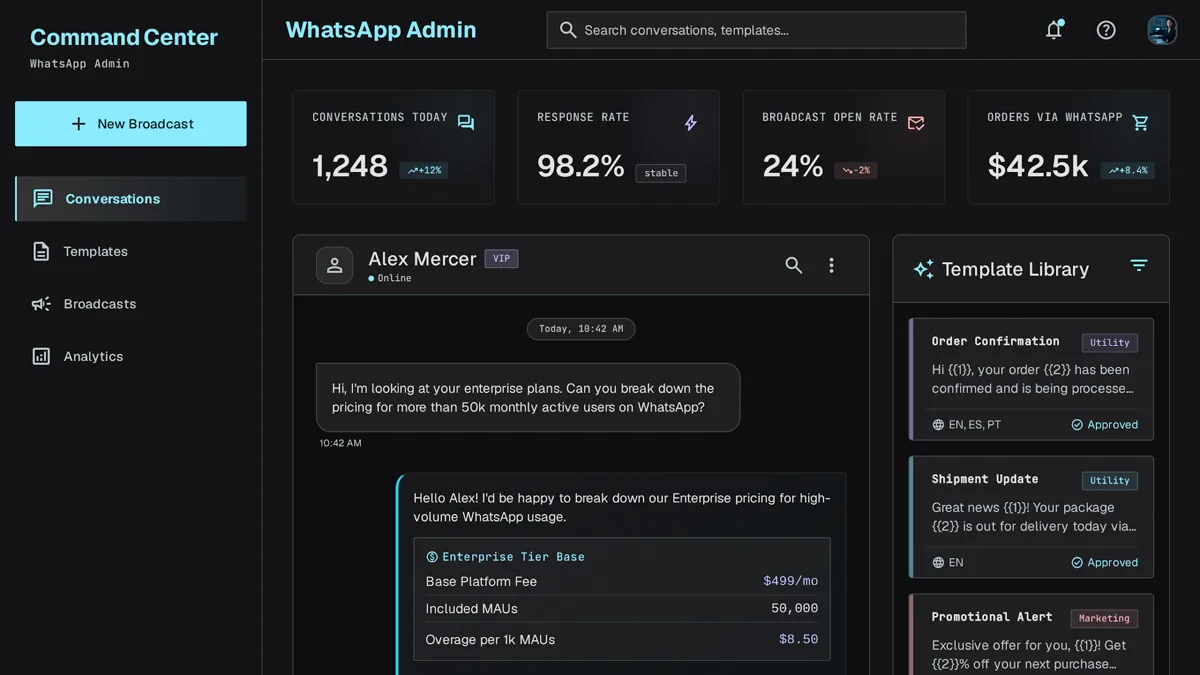The image size is (1200, 675).
Task: Click the Response Rate lightning icon
Action: coord(691,123)
